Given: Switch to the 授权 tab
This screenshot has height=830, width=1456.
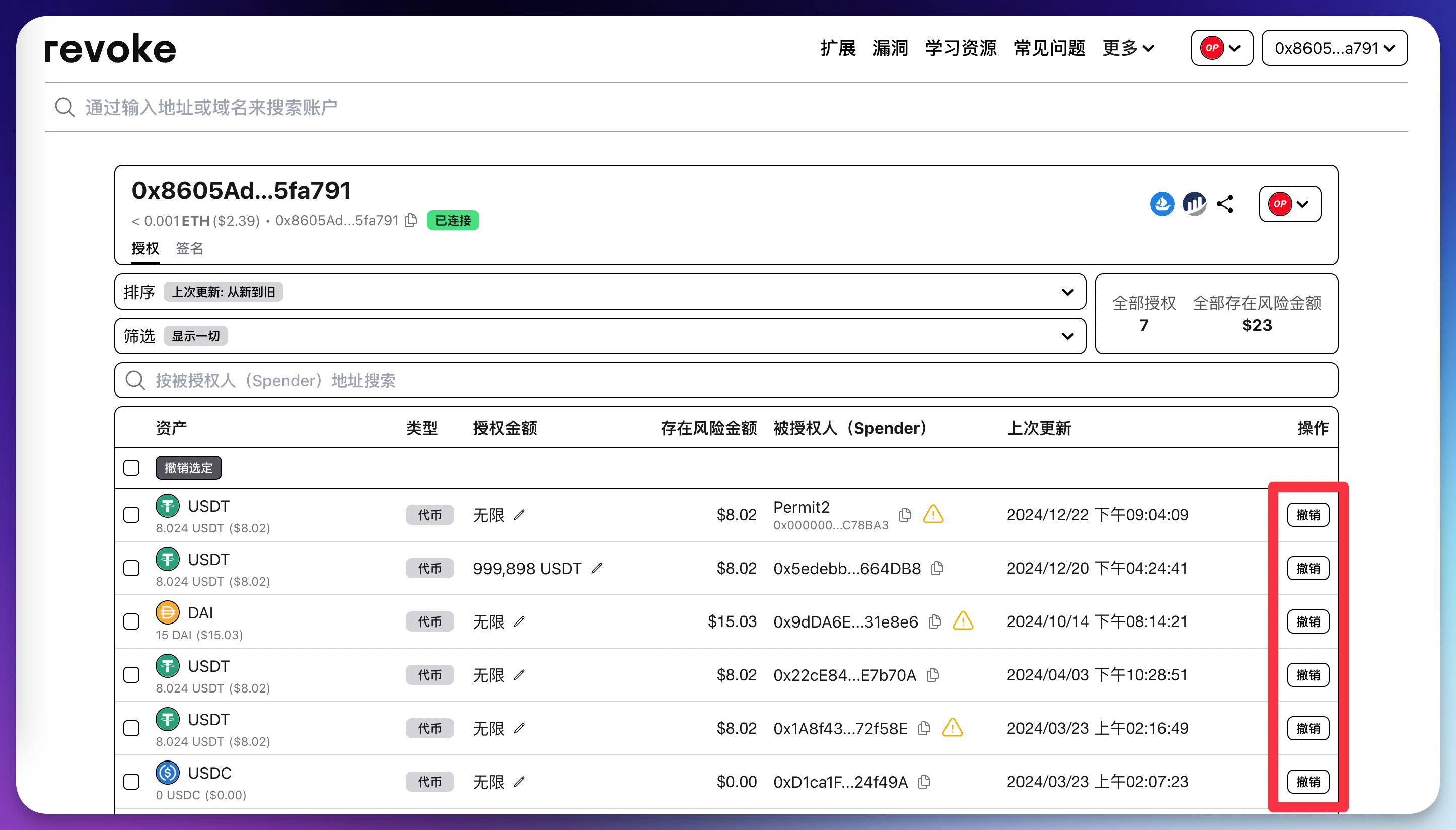Looking at the screenshot, I should coord(145,248).
